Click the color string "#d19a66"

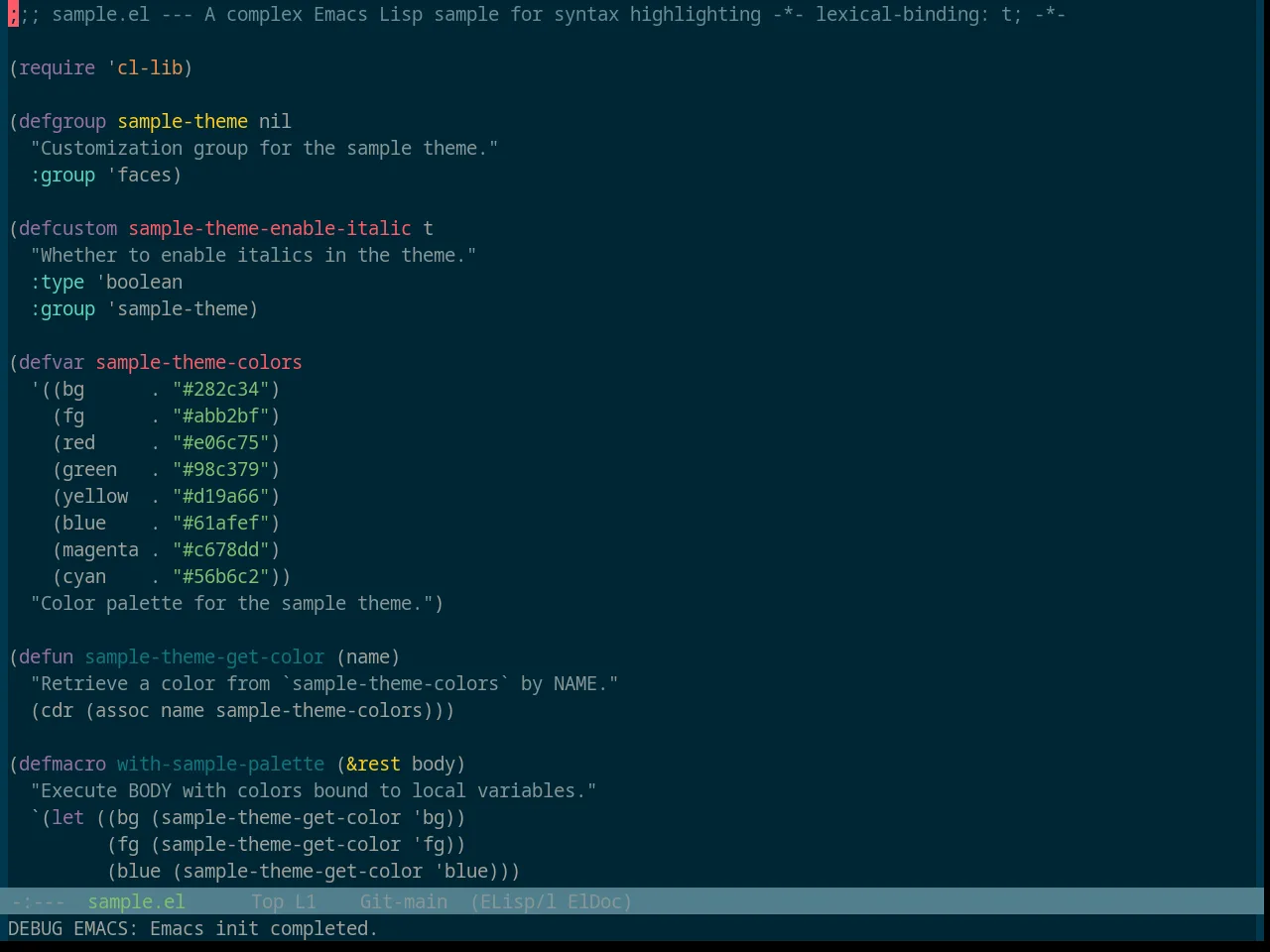[220, 496]
